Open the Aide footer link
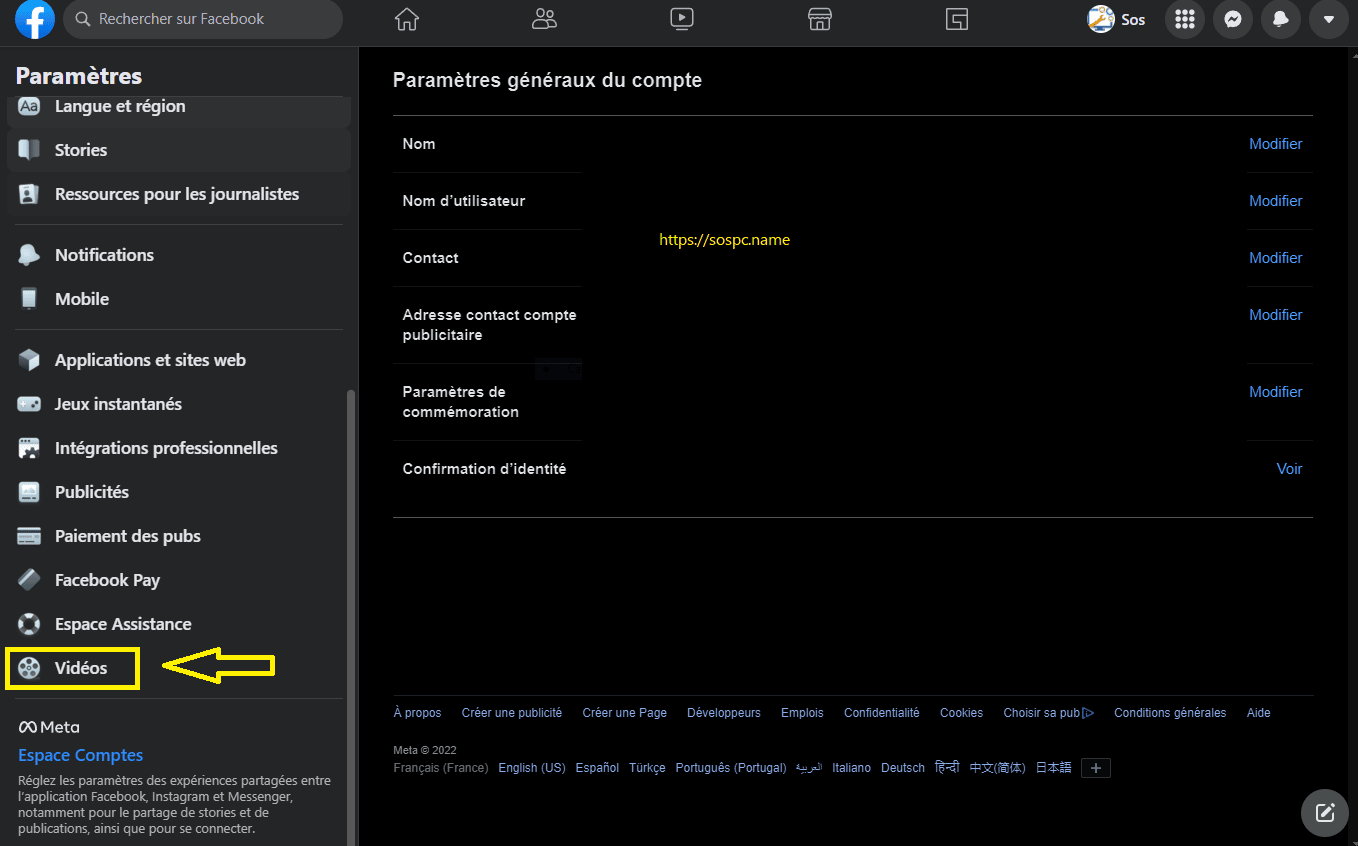Viewport: 1358px width, 846px height. [1259, 713]
